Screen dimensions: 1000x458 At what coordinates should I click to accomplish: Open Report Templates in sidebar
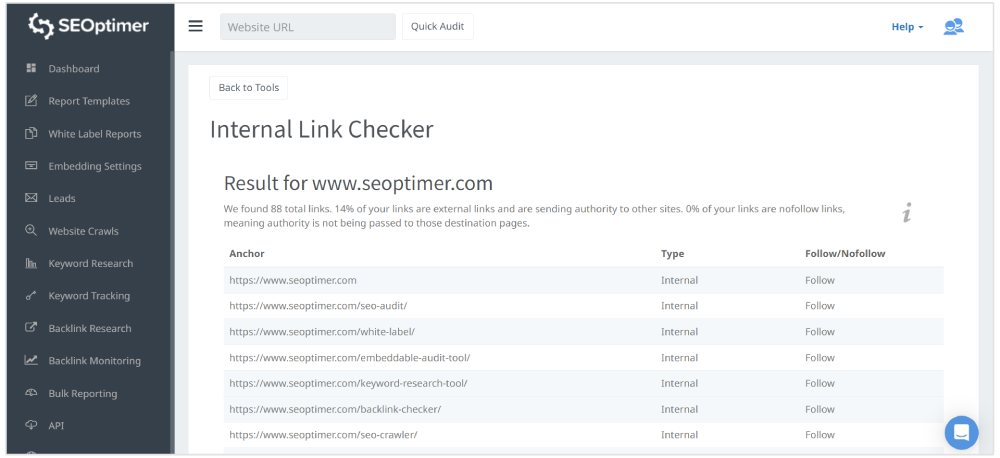[89, 101]
